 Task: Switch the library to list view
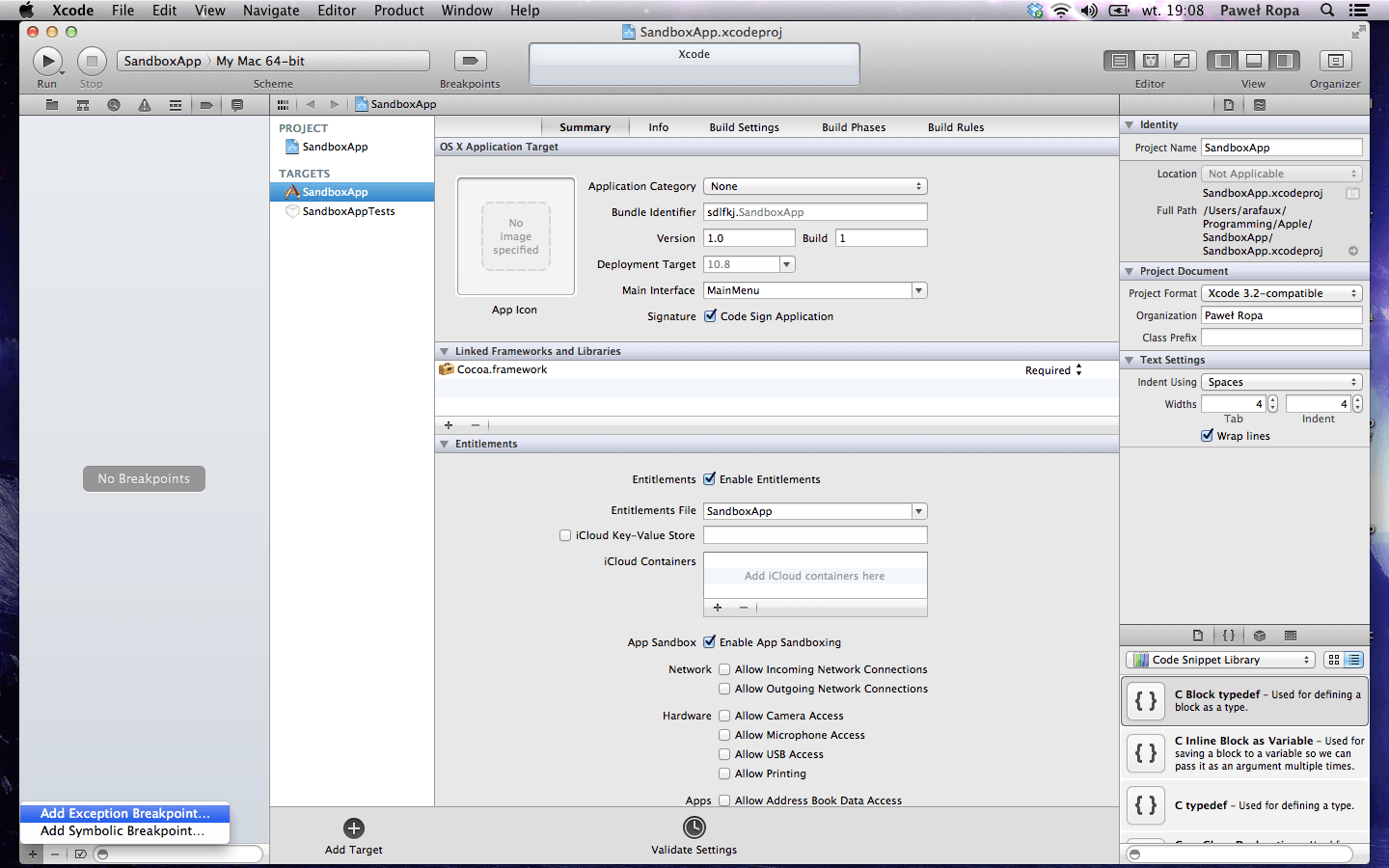tap(1354, 660)
